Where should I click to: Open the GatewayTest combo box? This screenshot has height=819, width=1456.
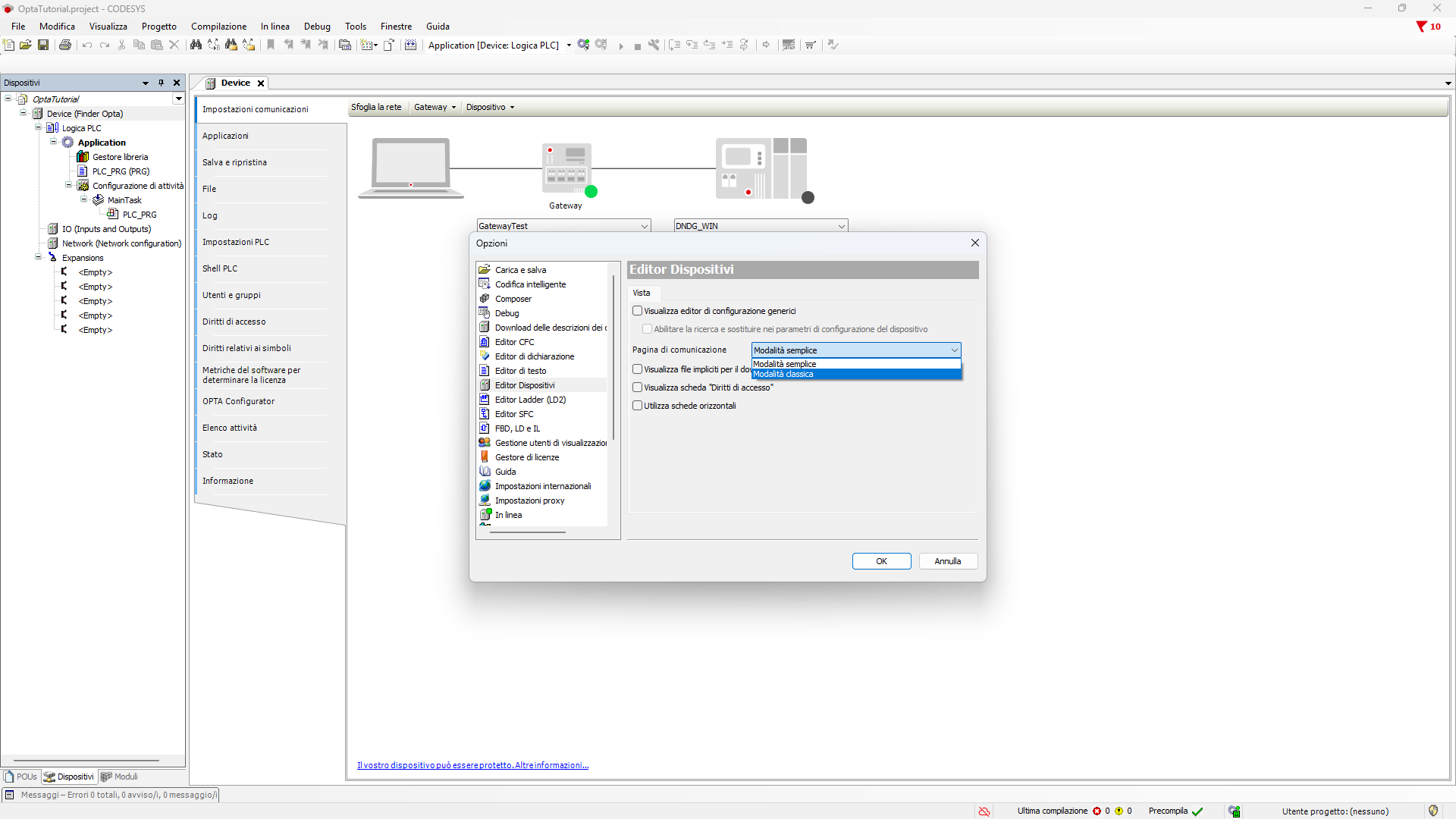tap(644, 226)
